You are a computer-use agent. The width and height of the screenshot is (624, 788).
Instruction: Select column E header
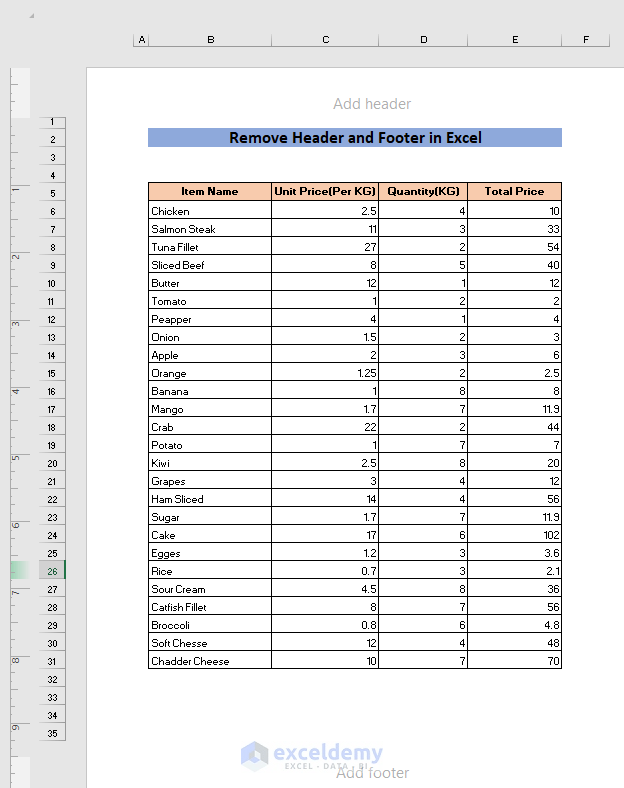point(515,40)
